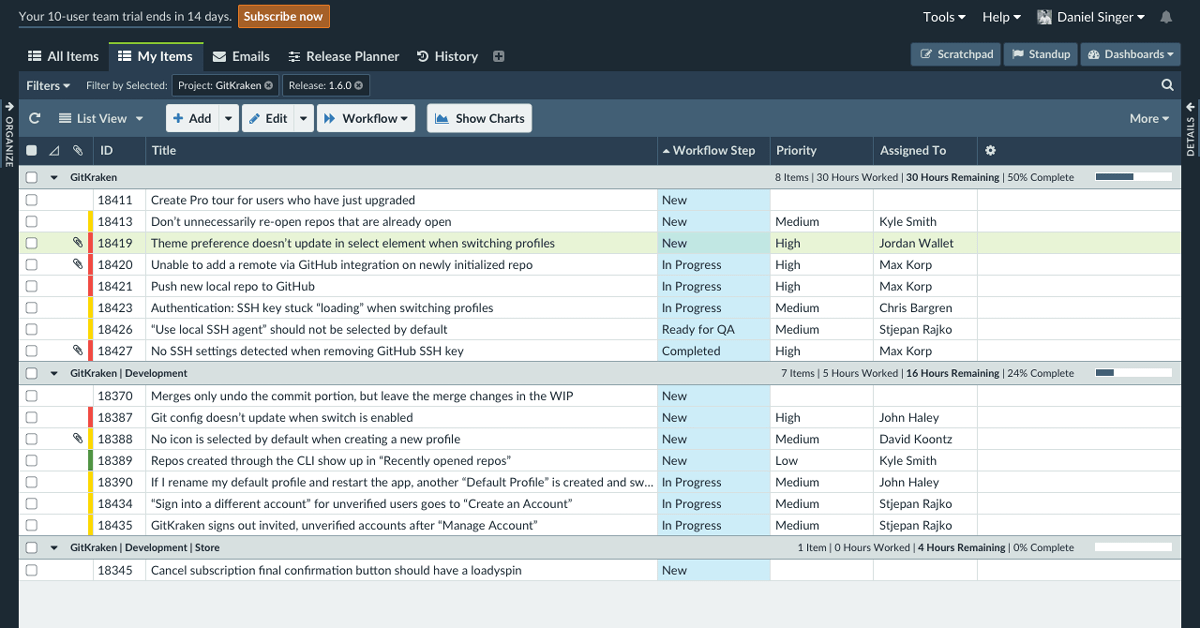Collapse GitKraken | Development | Store group
The image size is (1200, 628).
pos(54,548)
